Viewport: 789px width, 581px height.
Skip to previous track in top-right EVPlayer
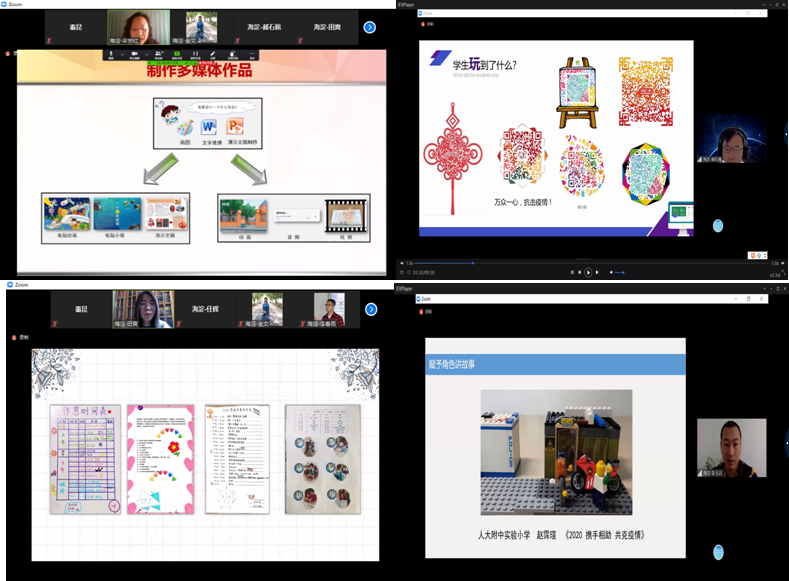[x=579, y=272]
